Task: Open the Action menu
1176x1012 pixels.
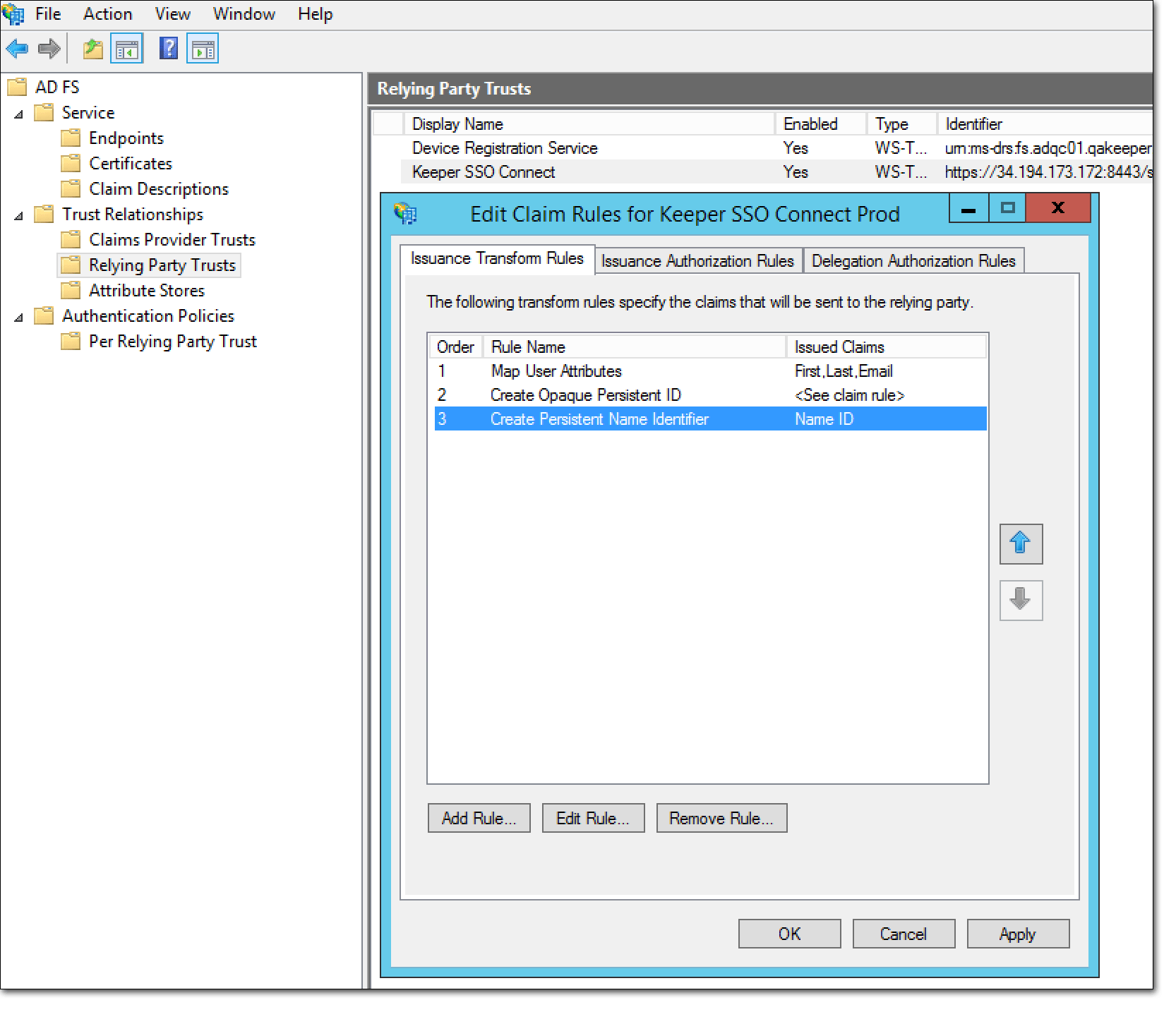Action: [x=107, y=13]
